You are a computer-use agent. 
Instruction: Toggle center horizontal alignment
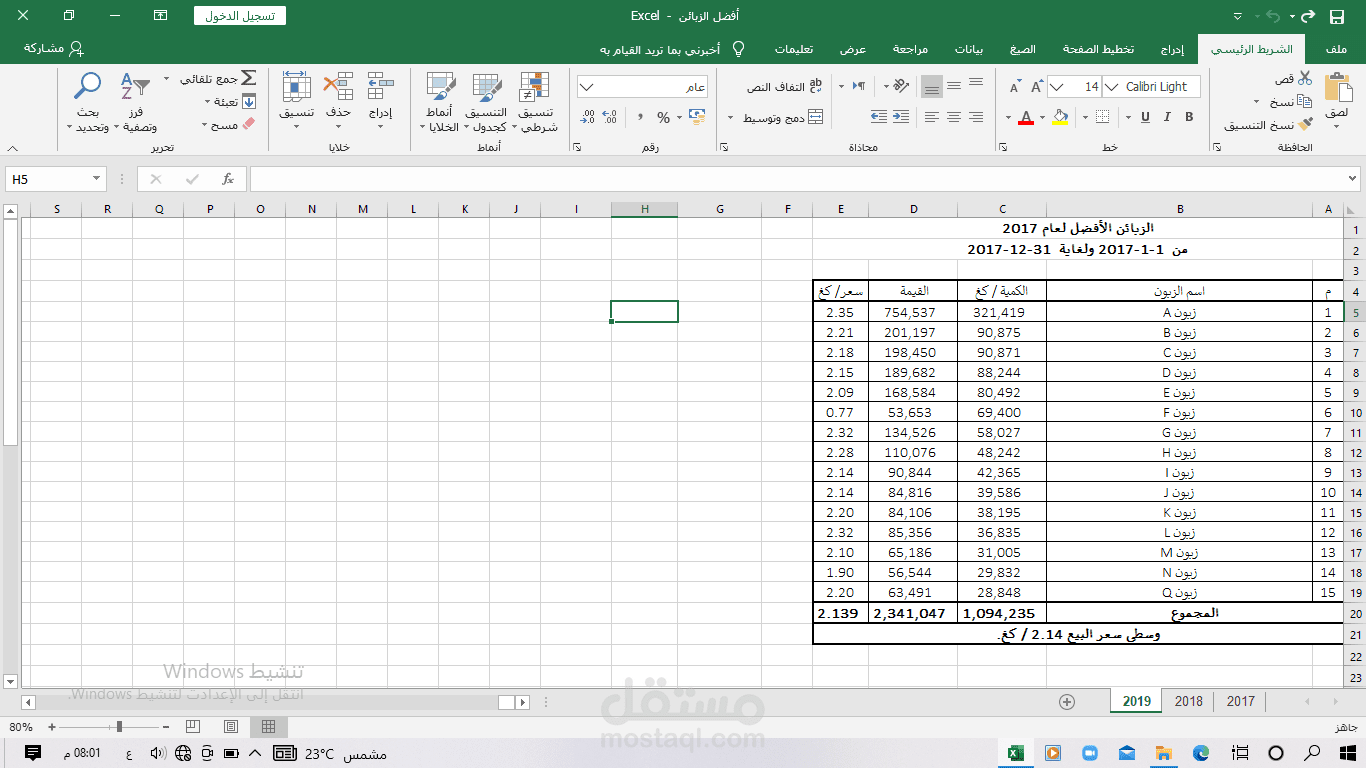click(x=954, y=118)
